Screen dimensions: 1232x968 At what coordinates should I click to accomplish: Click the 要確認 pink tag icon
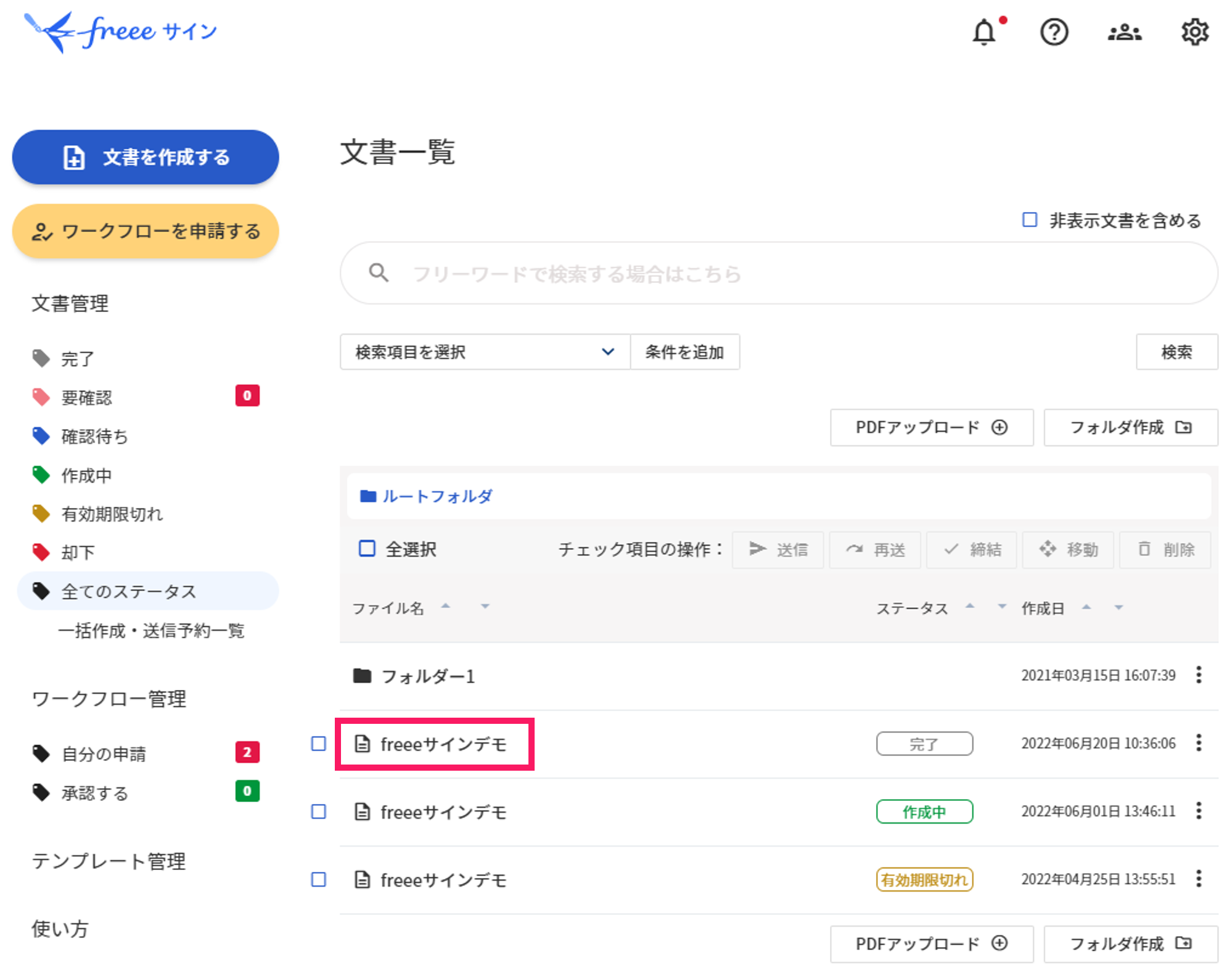41,397
